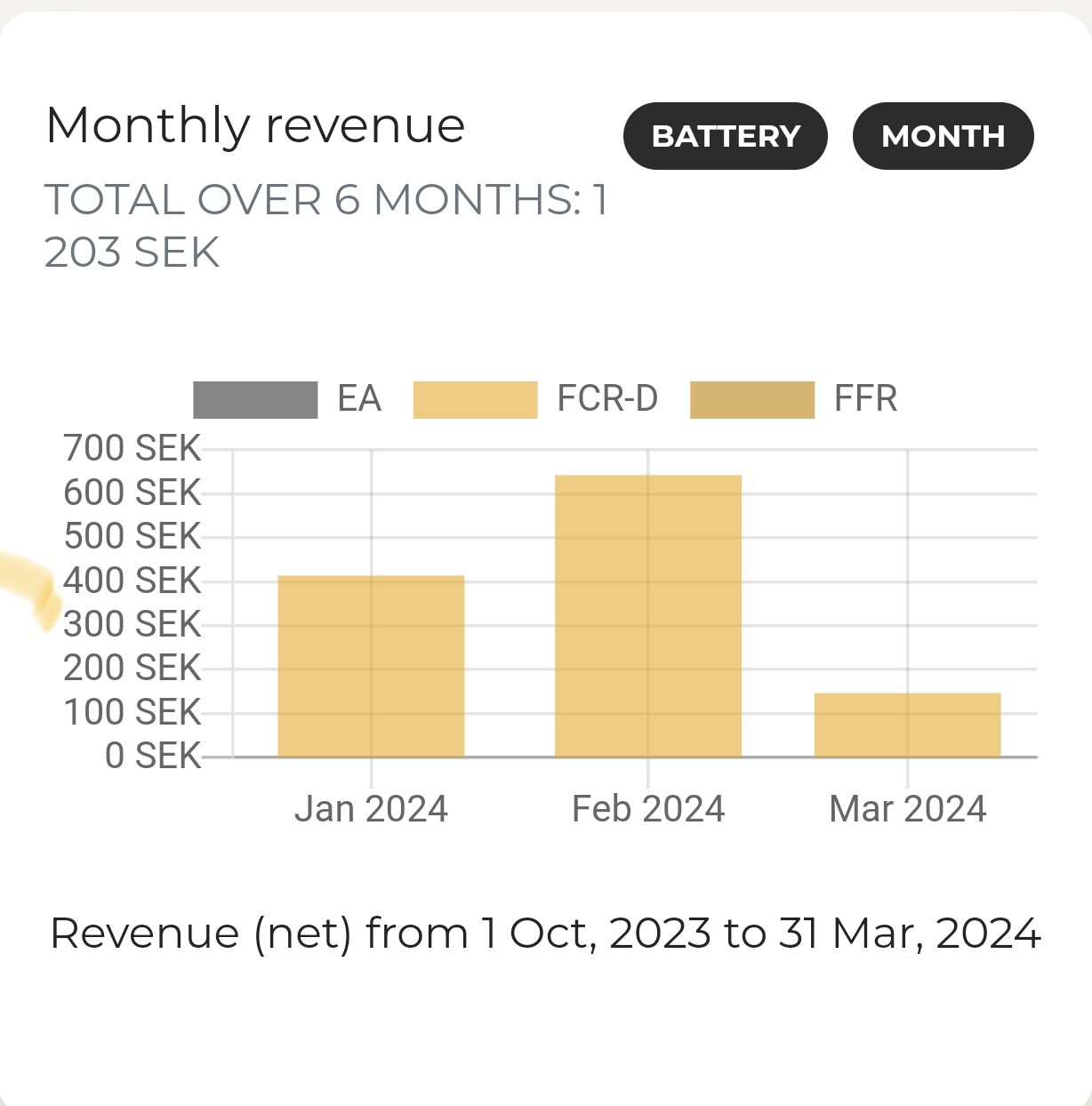
Task: Select the Mar 2024 revenue bar
Action: point(907,725)
